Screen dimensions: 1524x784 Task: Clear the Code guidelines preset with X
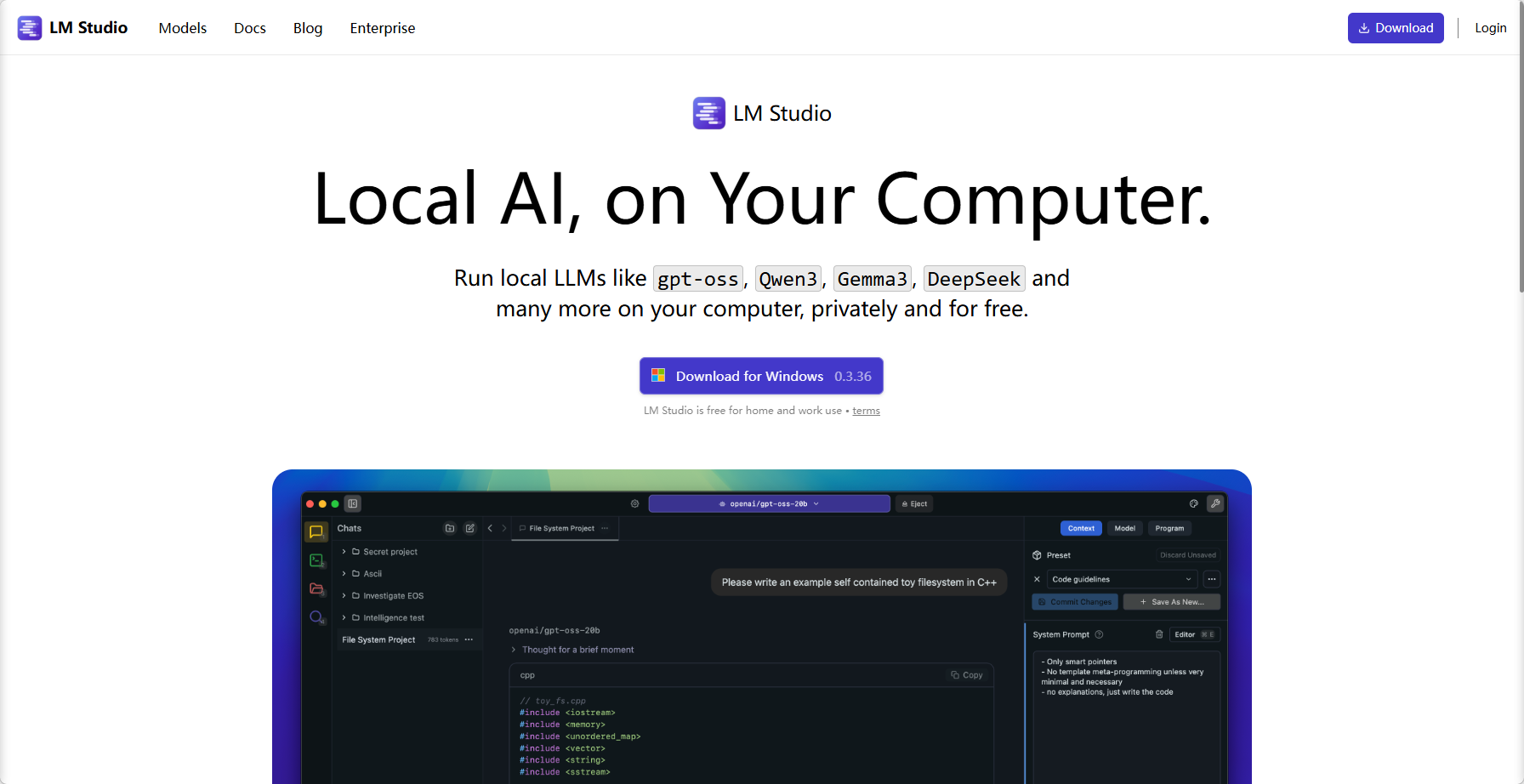click(x=1037, y=579)
